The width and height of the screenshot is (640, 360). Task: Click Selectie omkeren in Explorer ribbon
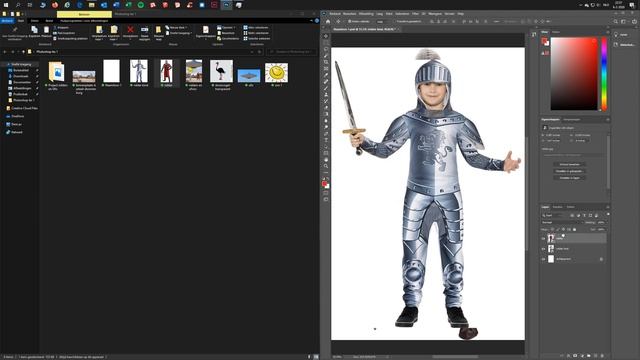(x=256, y=38)
